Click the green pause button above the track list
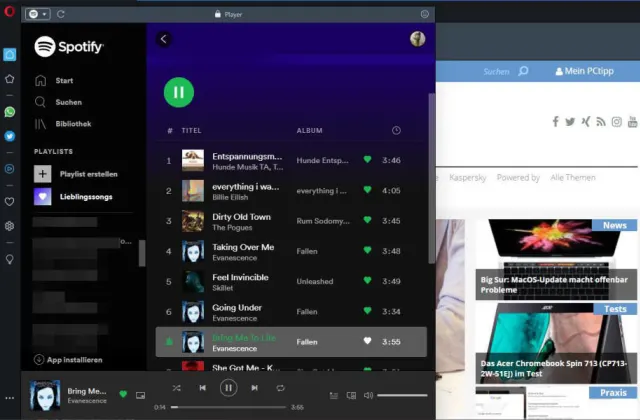 pos(178,93)
